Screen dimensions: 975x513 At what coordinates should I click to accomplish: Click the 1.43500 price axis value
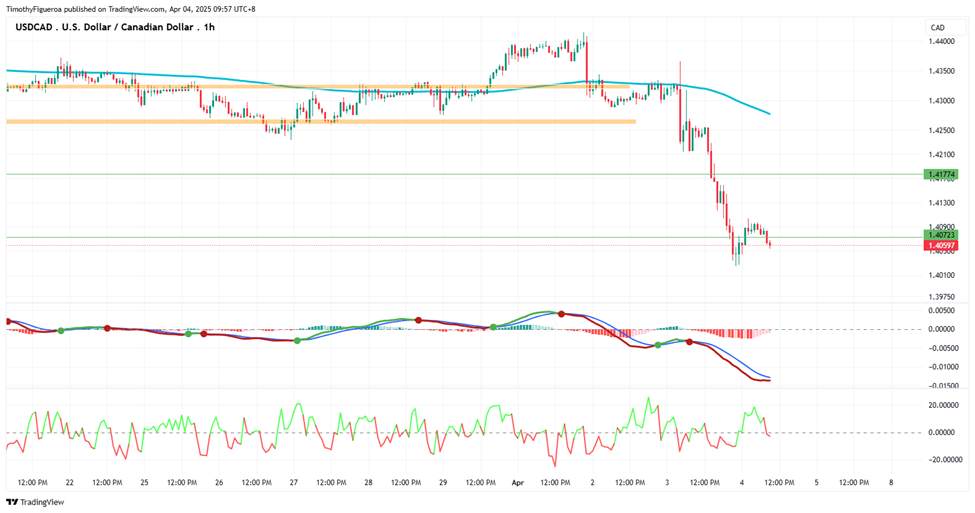941,72
